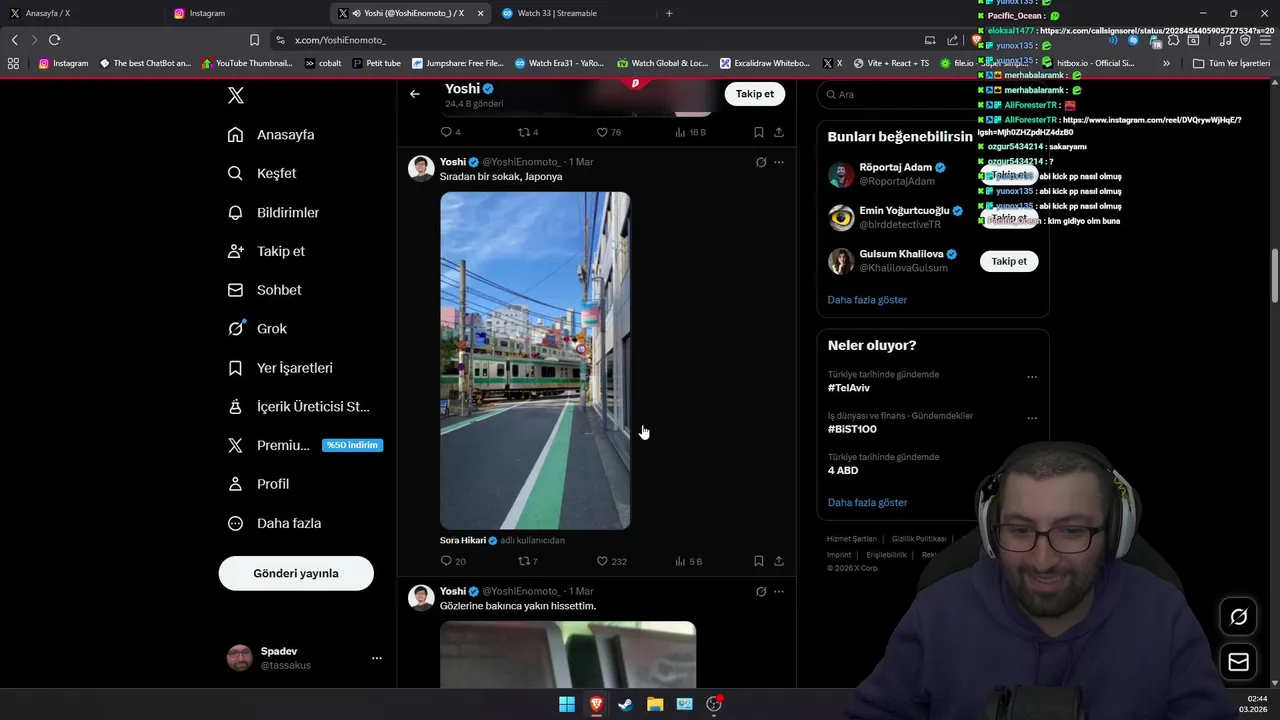Click Daha fazla göster under Bunları beğenebilirsin

(x=867, y=300)
